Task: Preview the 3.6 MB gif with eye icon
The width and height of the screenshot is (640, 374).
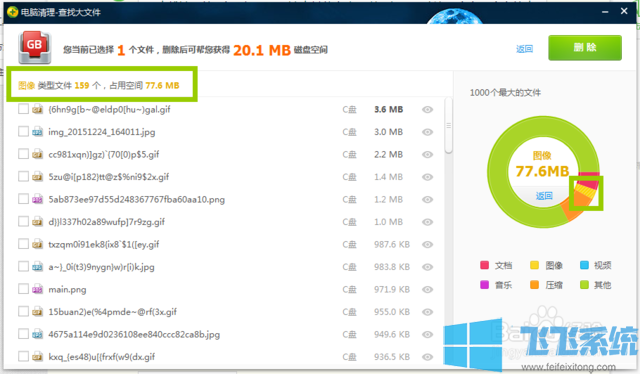Action: tap(427, 109)
